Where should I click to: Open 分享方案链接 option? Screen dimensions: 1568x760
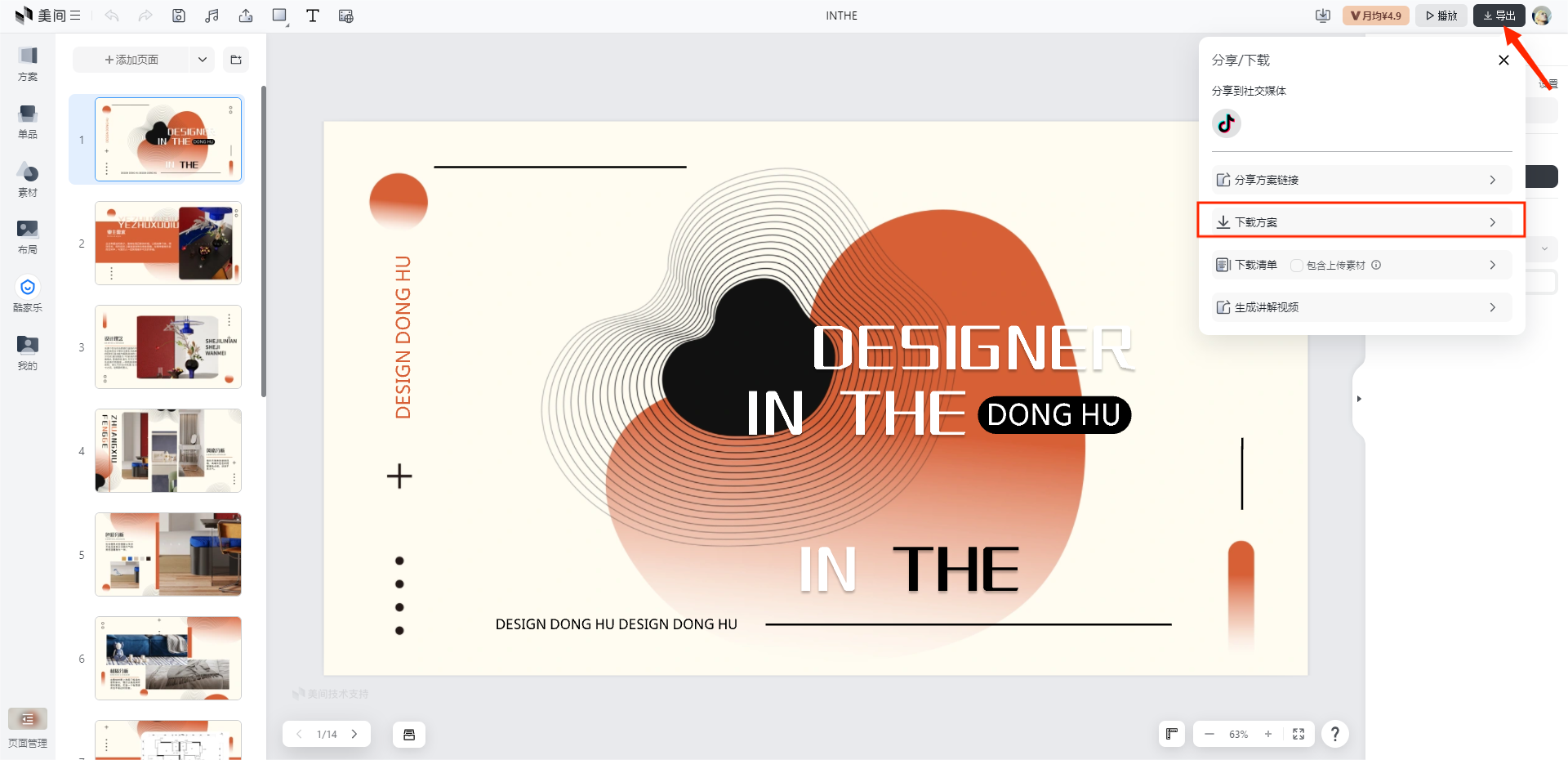[1361, 180]
